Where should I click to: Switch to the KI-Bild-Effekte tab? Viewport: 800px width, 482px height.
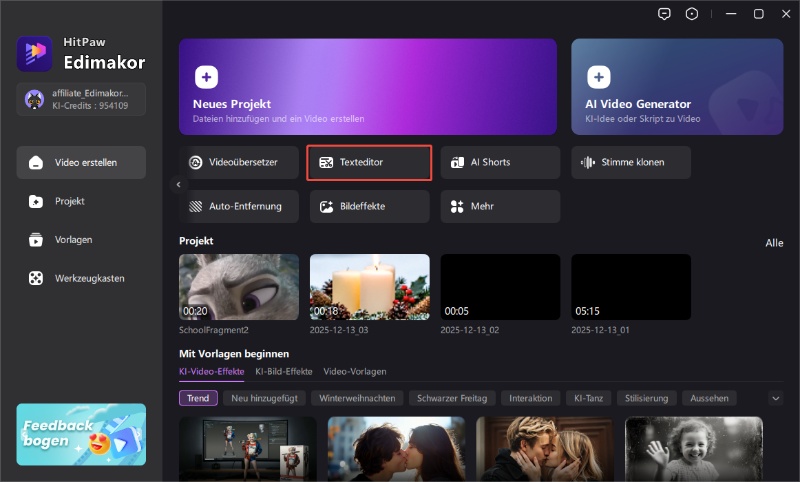coord(284,371)
